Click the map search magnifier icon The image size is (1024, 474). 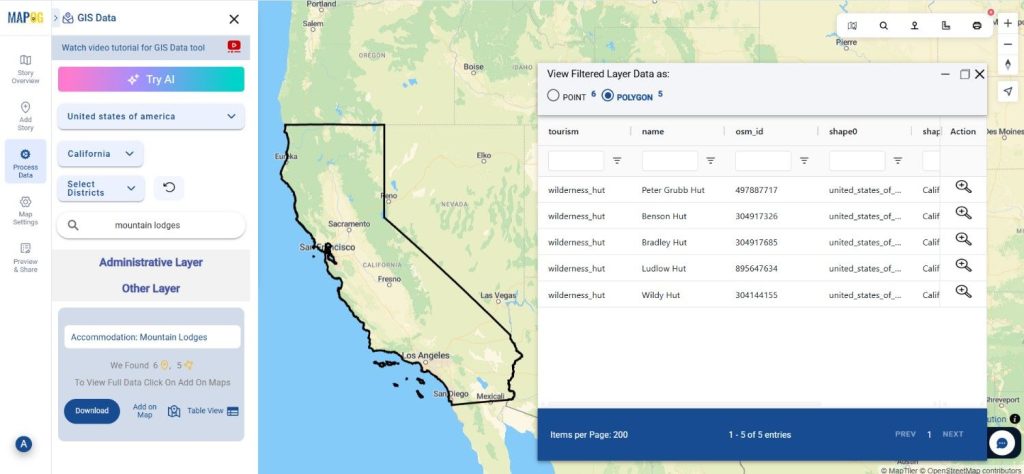point(883,26)
